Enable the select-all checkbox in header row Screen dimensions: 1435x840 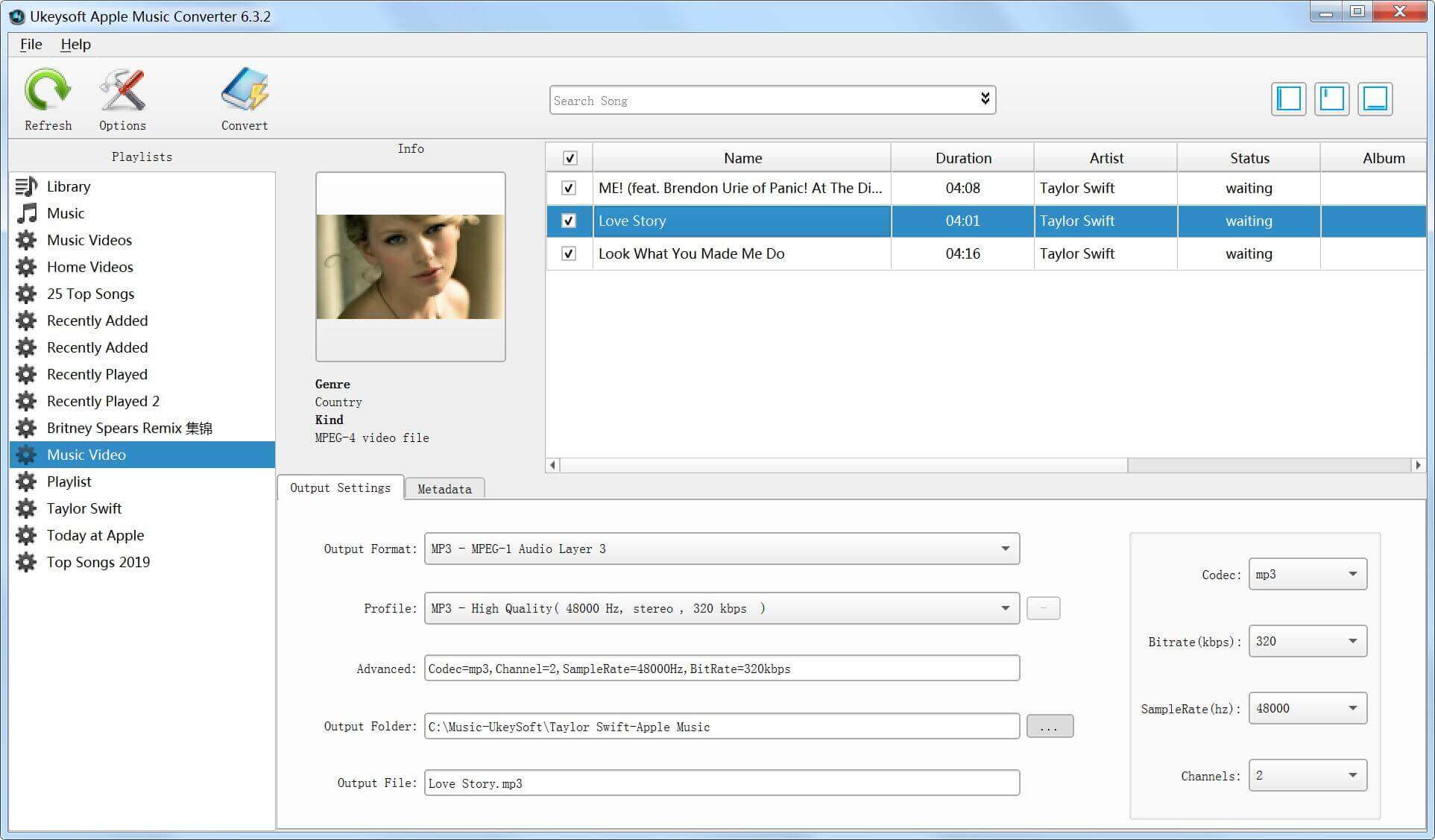[568, 157]
